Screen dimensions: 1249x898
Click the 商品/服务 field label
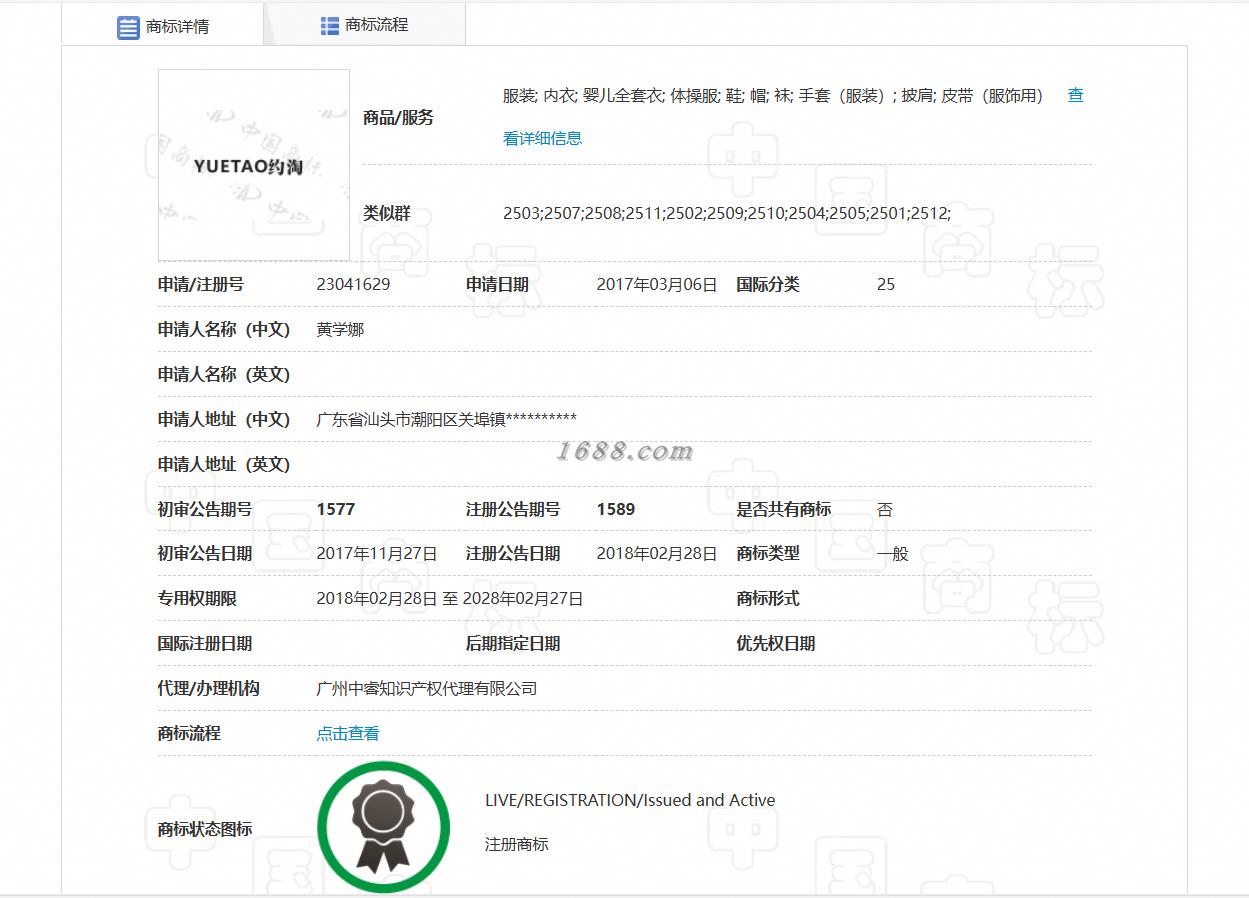coord(398,117)
